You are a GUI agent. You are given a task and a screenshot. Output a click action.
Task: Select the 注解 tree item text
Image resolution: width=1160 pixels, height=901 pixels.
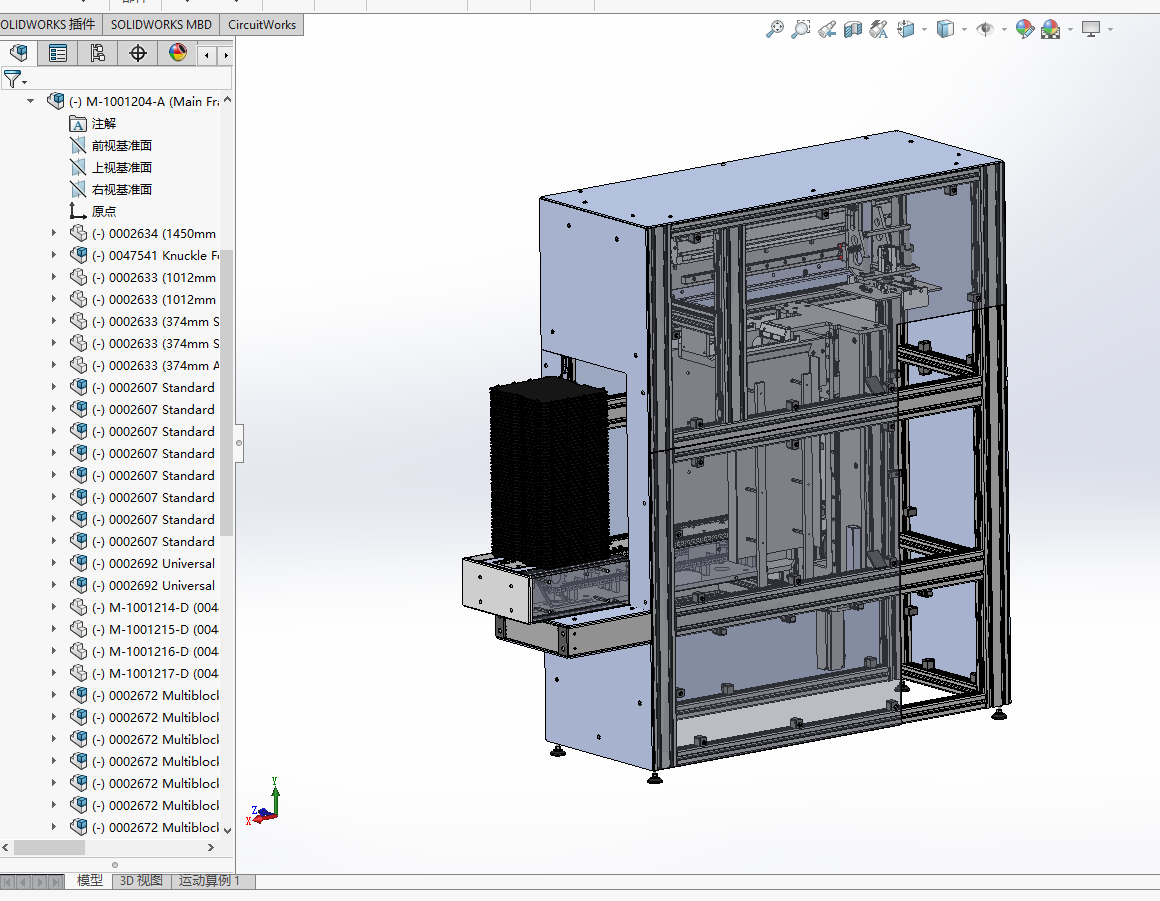point(104,124)
